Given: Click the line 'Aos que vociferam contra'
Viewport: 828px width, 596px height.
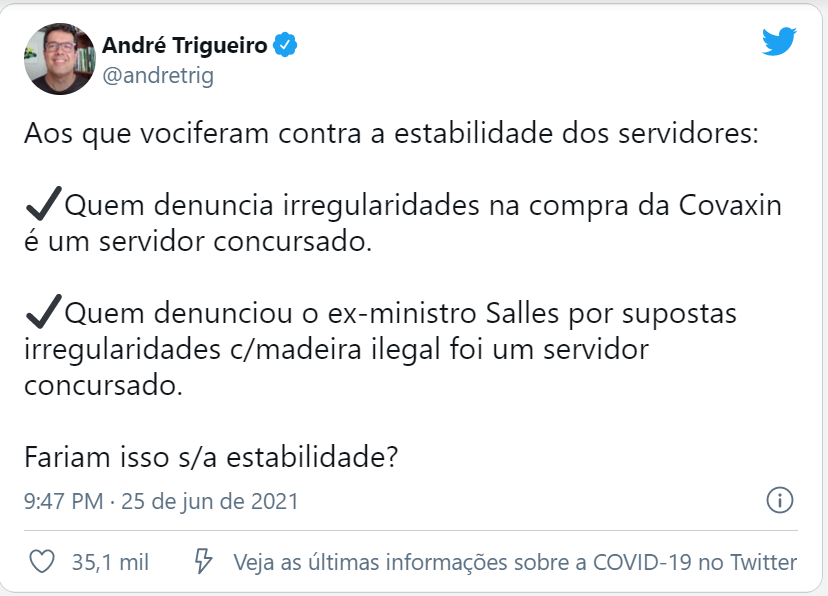Looking at the screenshot, I should tap(193, 133).
